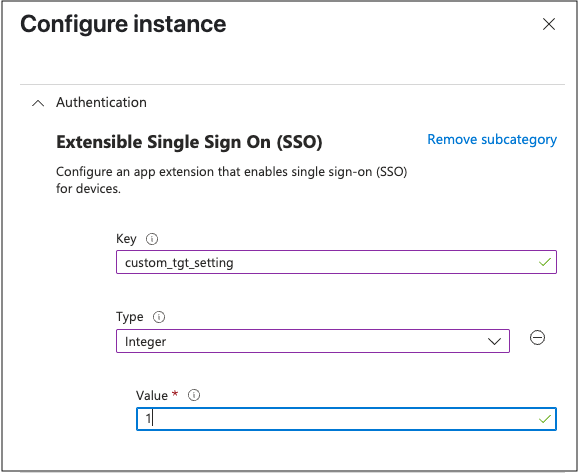The image size is (579, 474).
Task: Focus the Key field containing custom_tgt_setting
Action: click(x=336, y=262)
